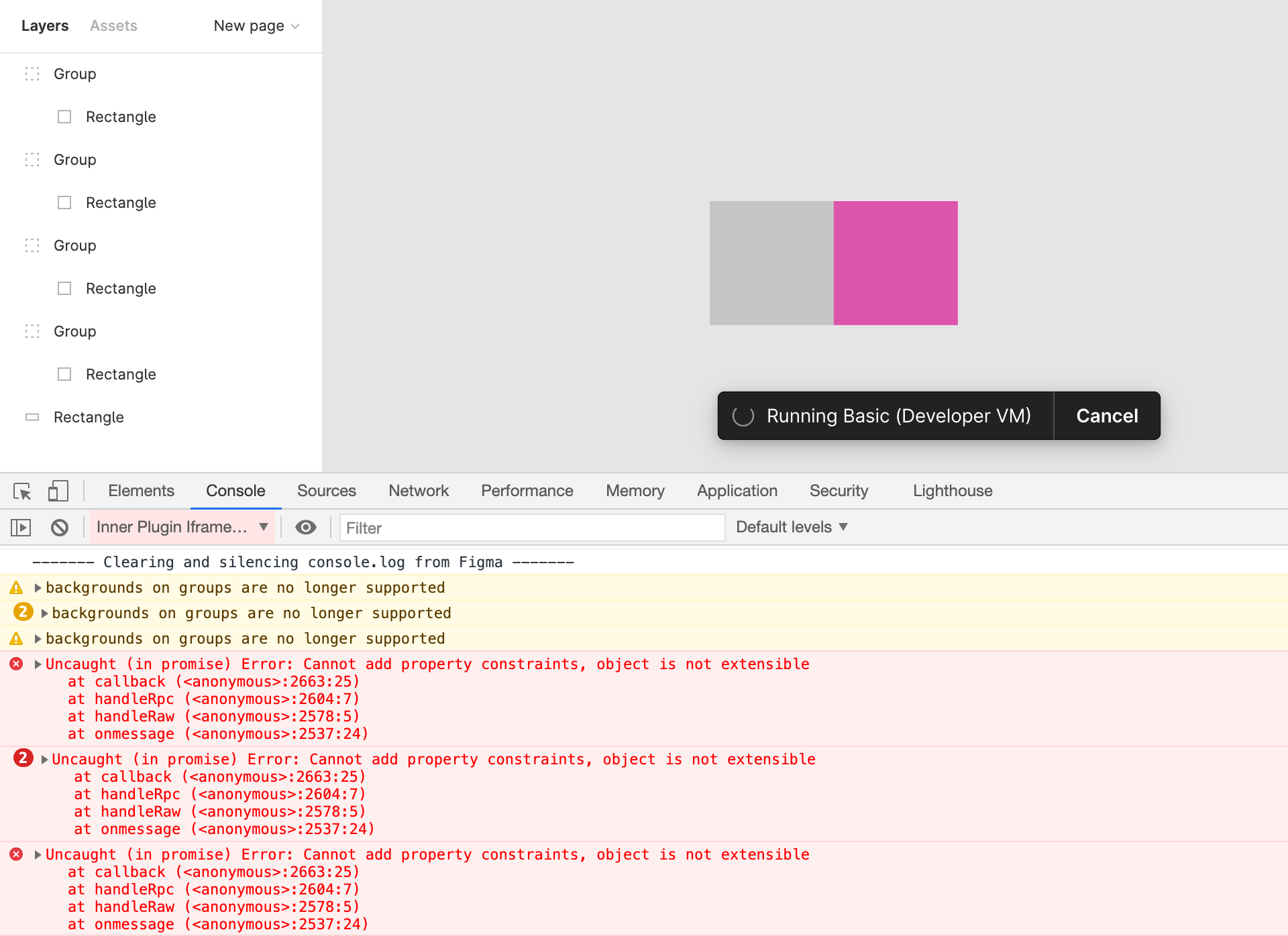
Task: Click the red error badge showing count 2
Action: pos(23,758)
